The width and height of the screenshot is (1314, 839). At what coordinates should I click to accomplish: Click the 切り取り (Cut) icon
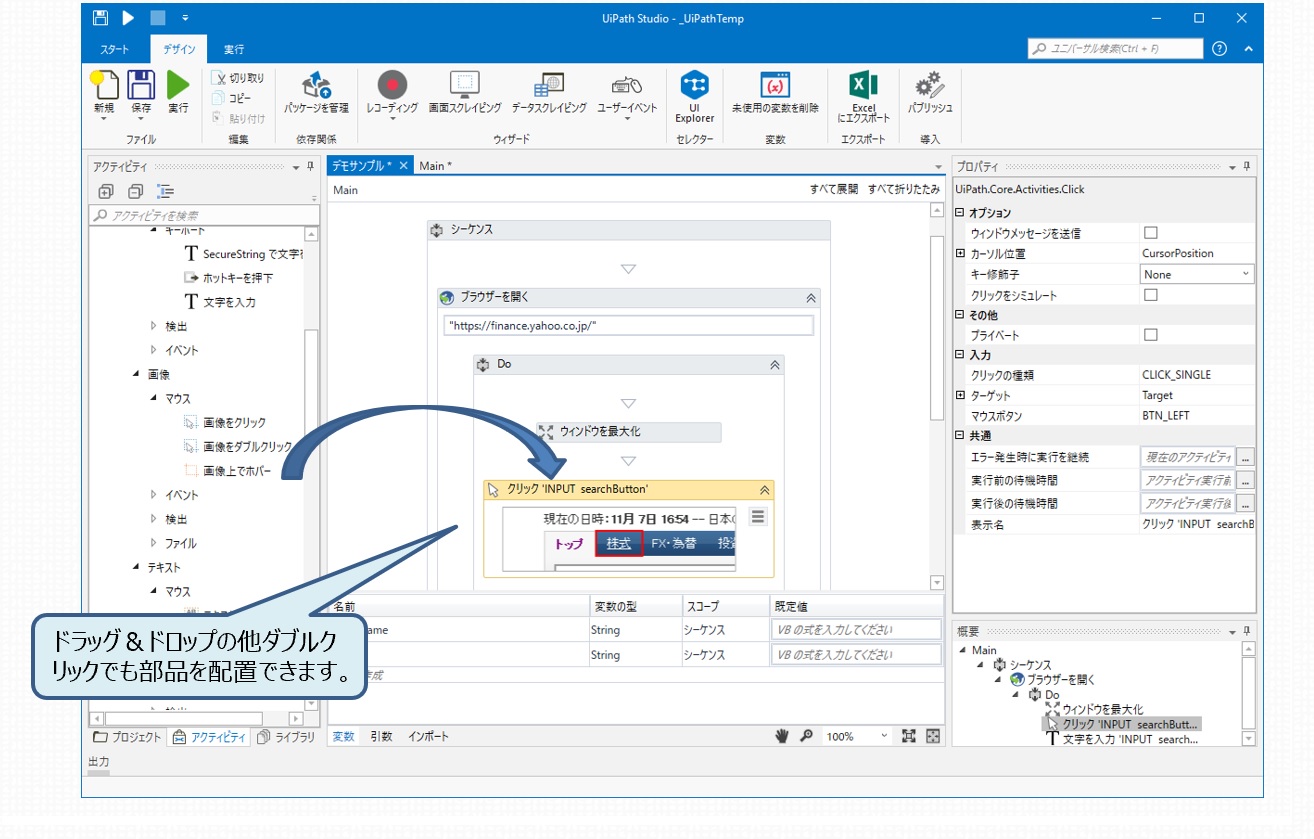pyautogui.click(x=220, y=78)
